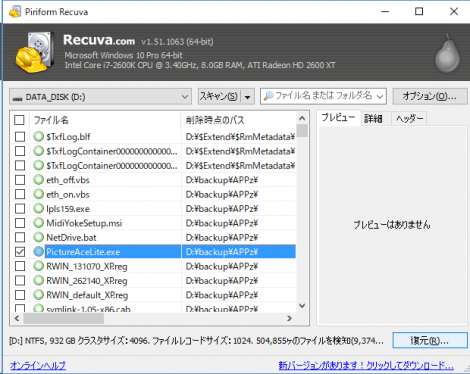Click the green status icon for eth_on.vbs
The image size is (470, 374).
pyautogui.click(x=39, y=194)
